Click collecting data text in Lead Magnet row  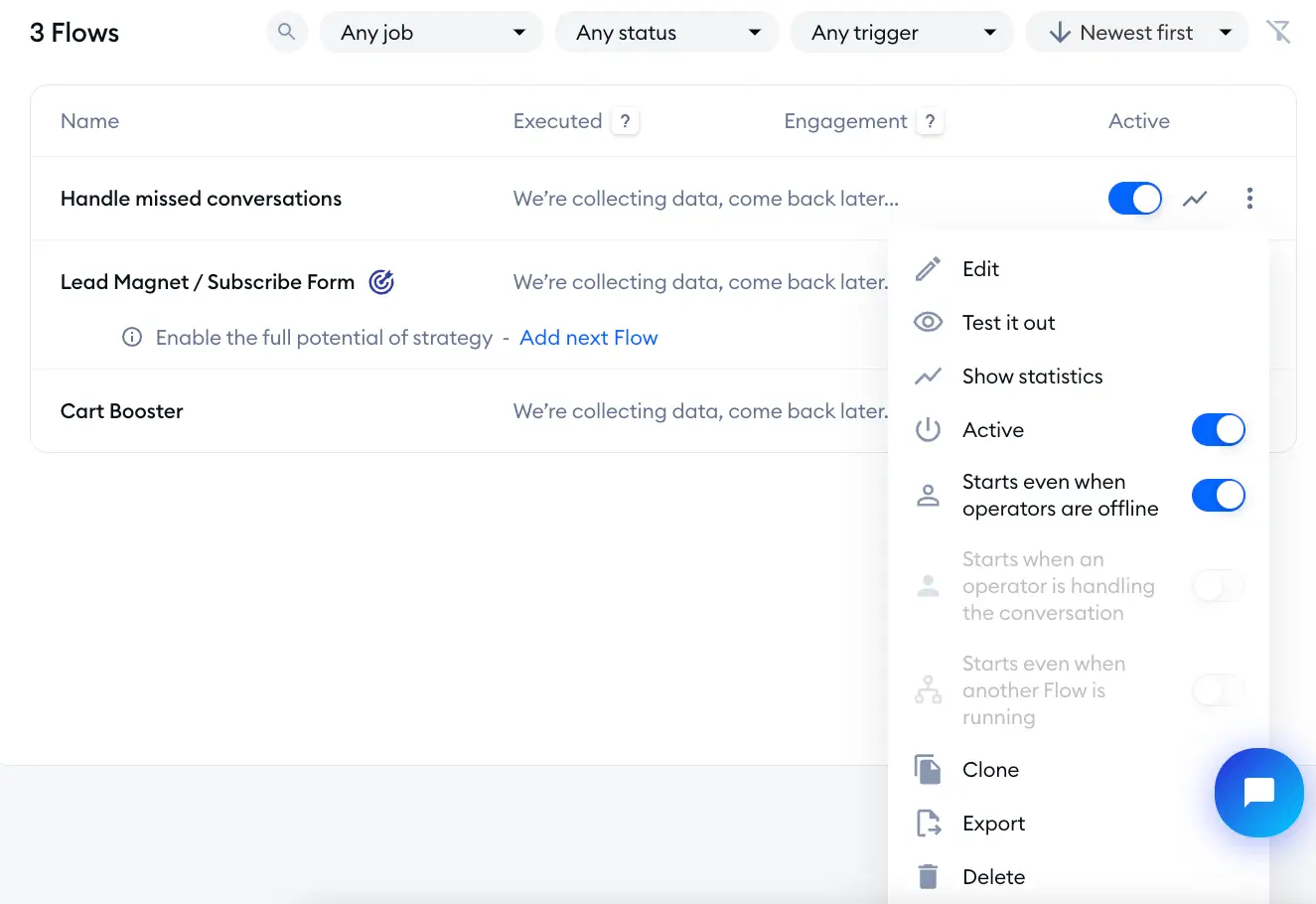click(700, 282)
